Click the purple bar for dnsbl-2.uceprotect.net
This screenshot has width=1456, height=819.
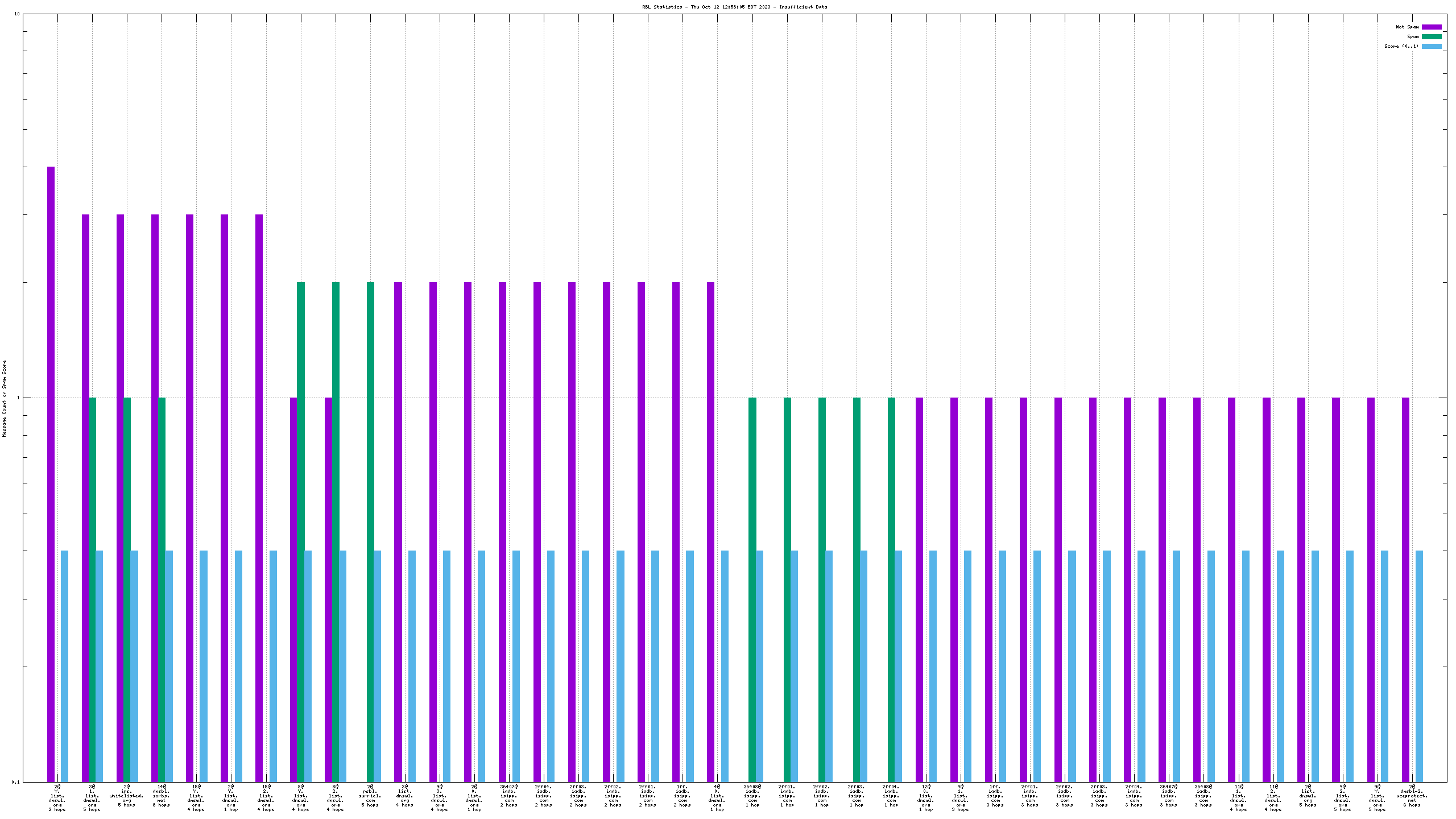pos(1405,590)
